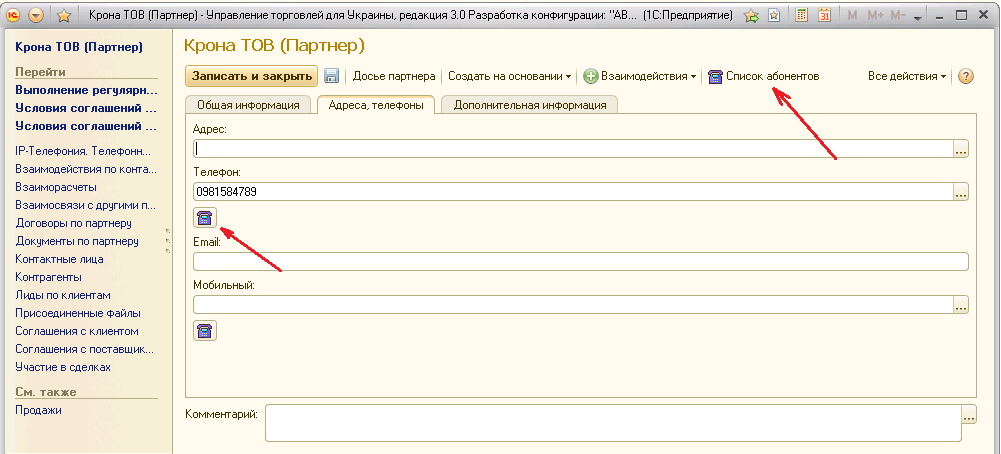Open Досье партнера
This screenshot has height=454, width=1001.
[394, 76]
